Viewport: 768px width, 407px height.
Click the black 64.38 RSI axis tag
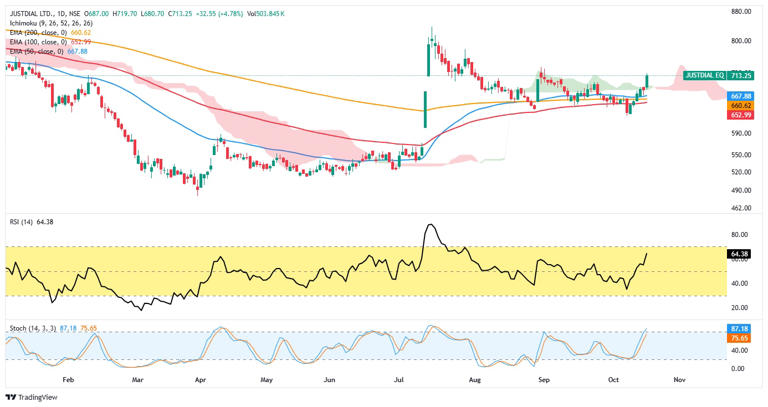(739, 254)
